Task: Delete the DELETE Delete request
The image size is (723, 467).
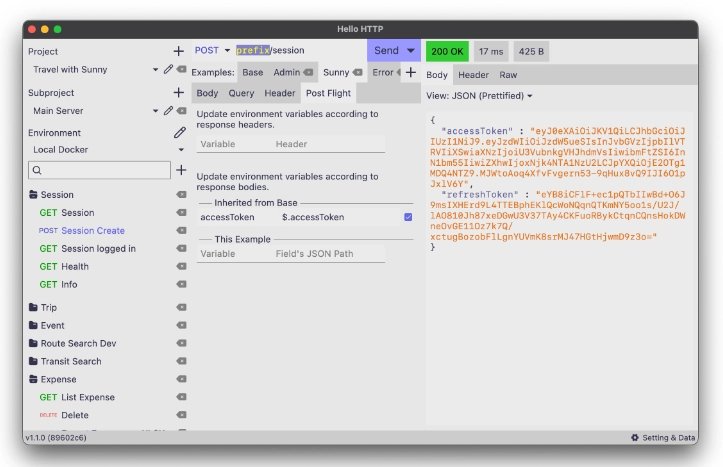Action: click(x=182, y=415)
